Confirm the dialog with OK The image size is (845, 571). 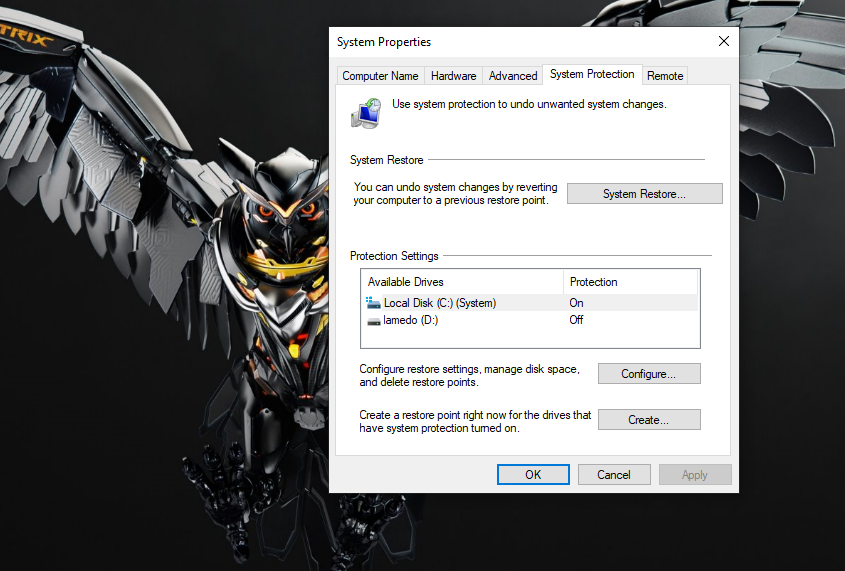tap(533, 475)
